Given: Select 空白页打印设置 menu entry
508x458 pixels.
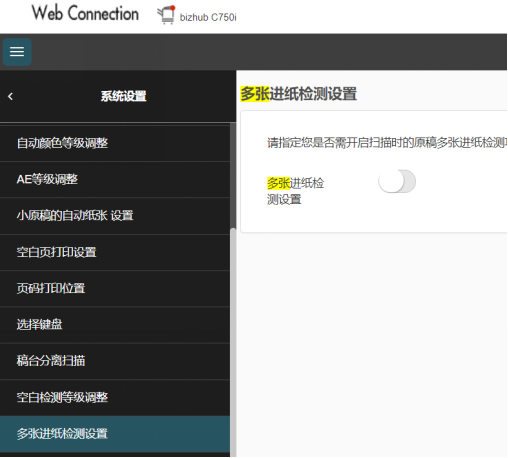Looking at the screenshot, I should click(115, 252).
